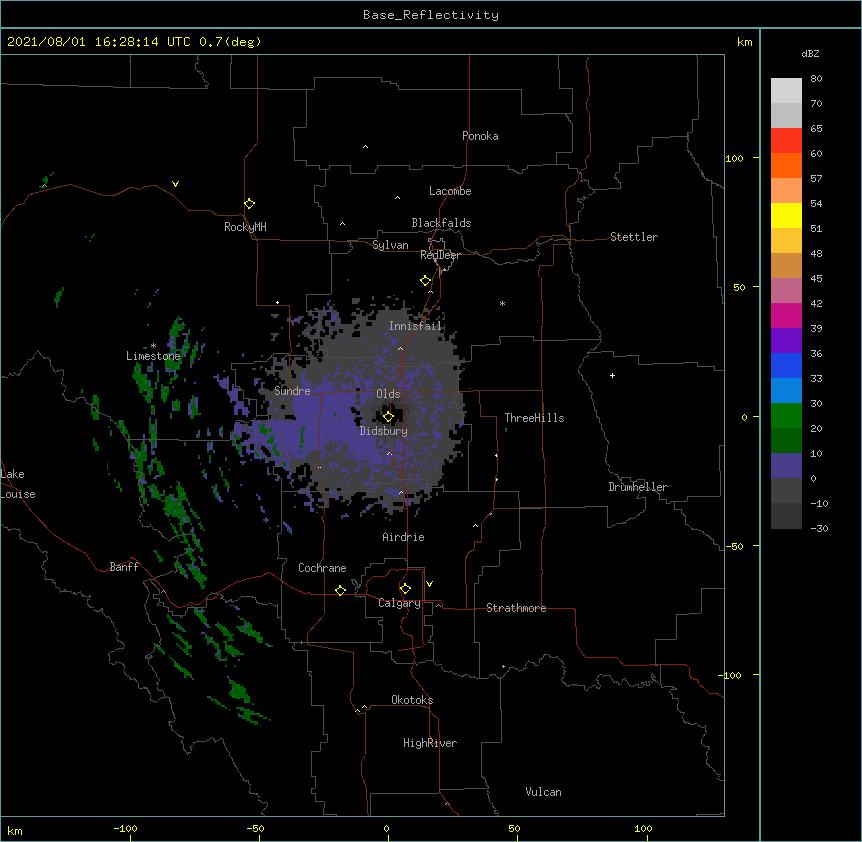
Task: Click the Vulcan town label
Action: click(543, 792)
